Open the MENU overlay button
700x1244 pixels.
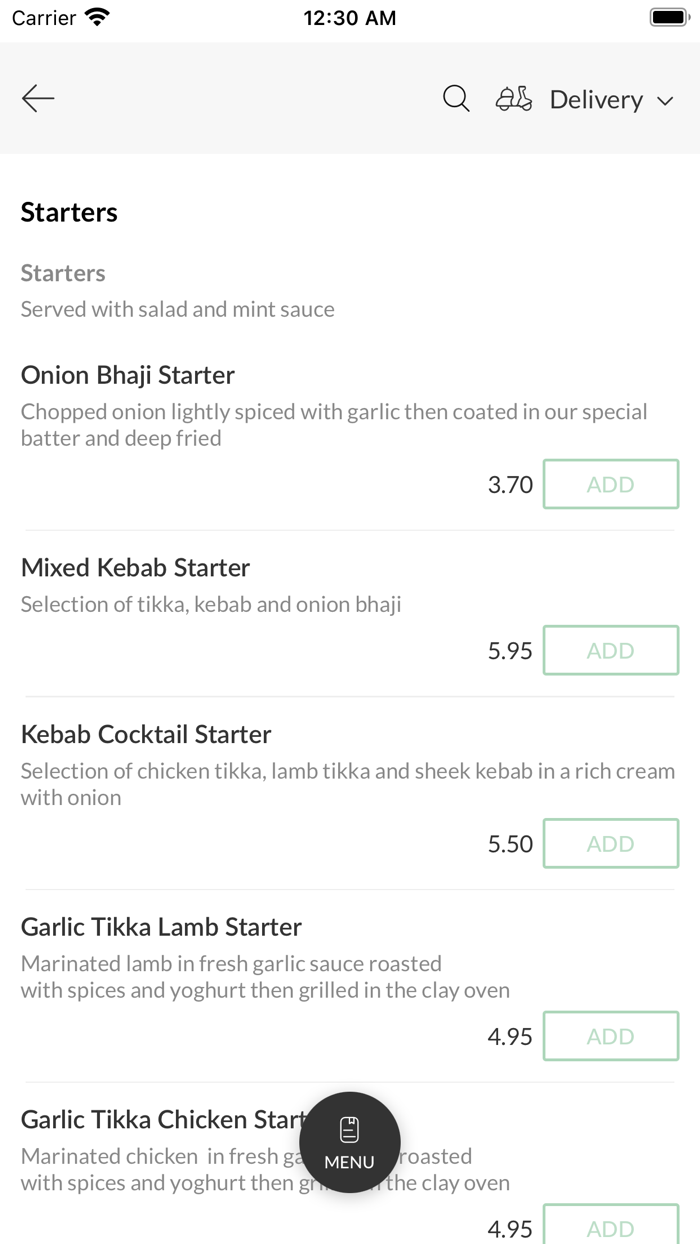[x=350, y=1143]
